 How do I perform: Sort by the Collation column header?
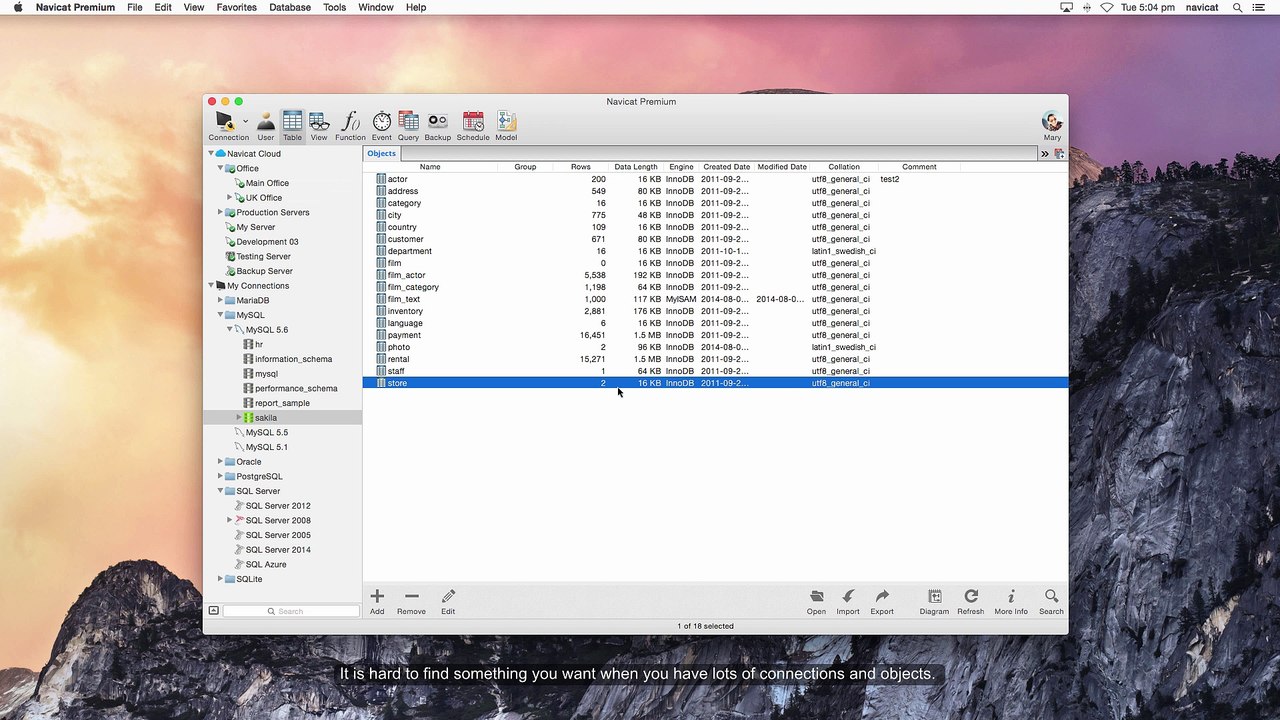coord(843,167)
